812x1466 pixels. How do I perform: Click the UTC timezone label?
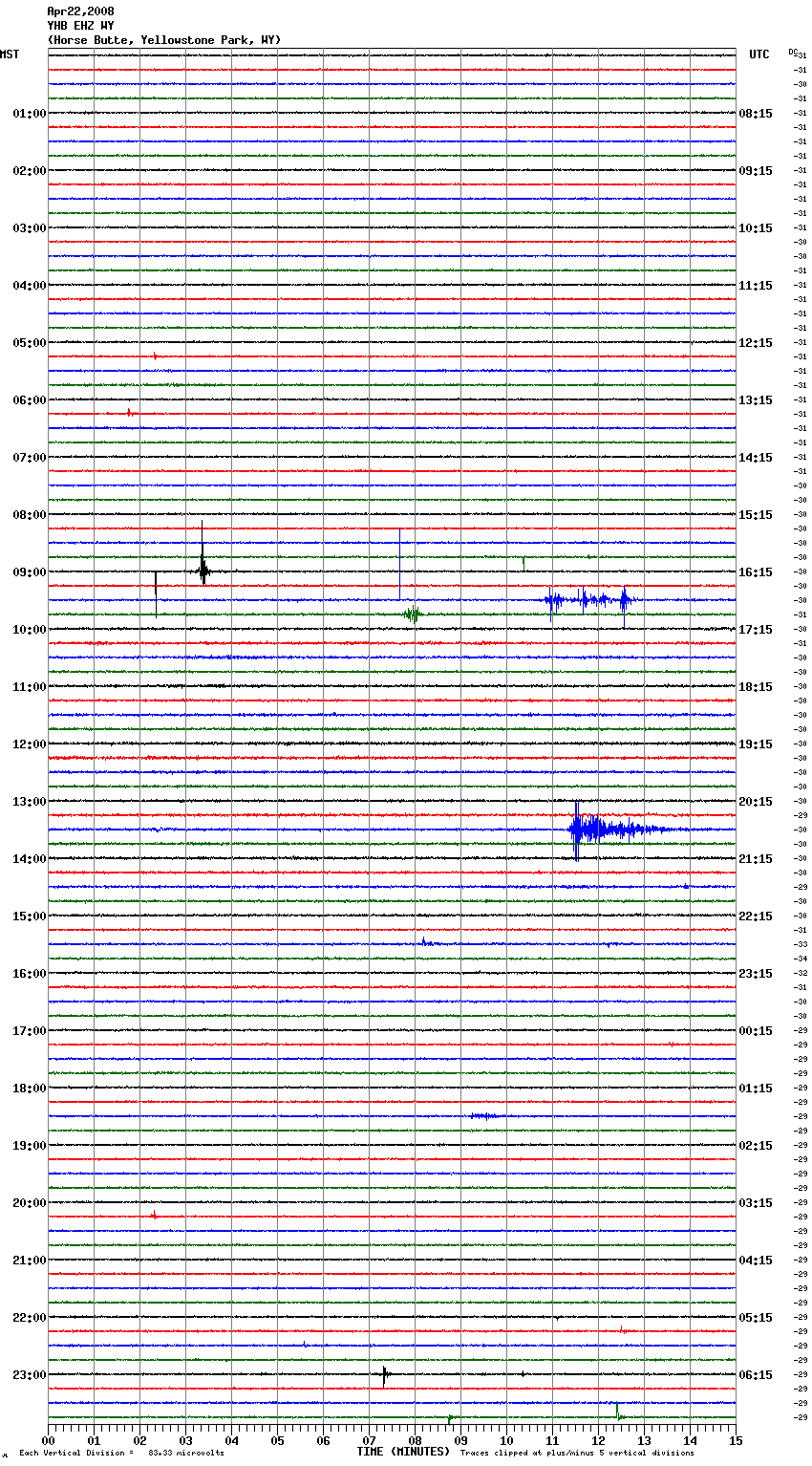759,54
